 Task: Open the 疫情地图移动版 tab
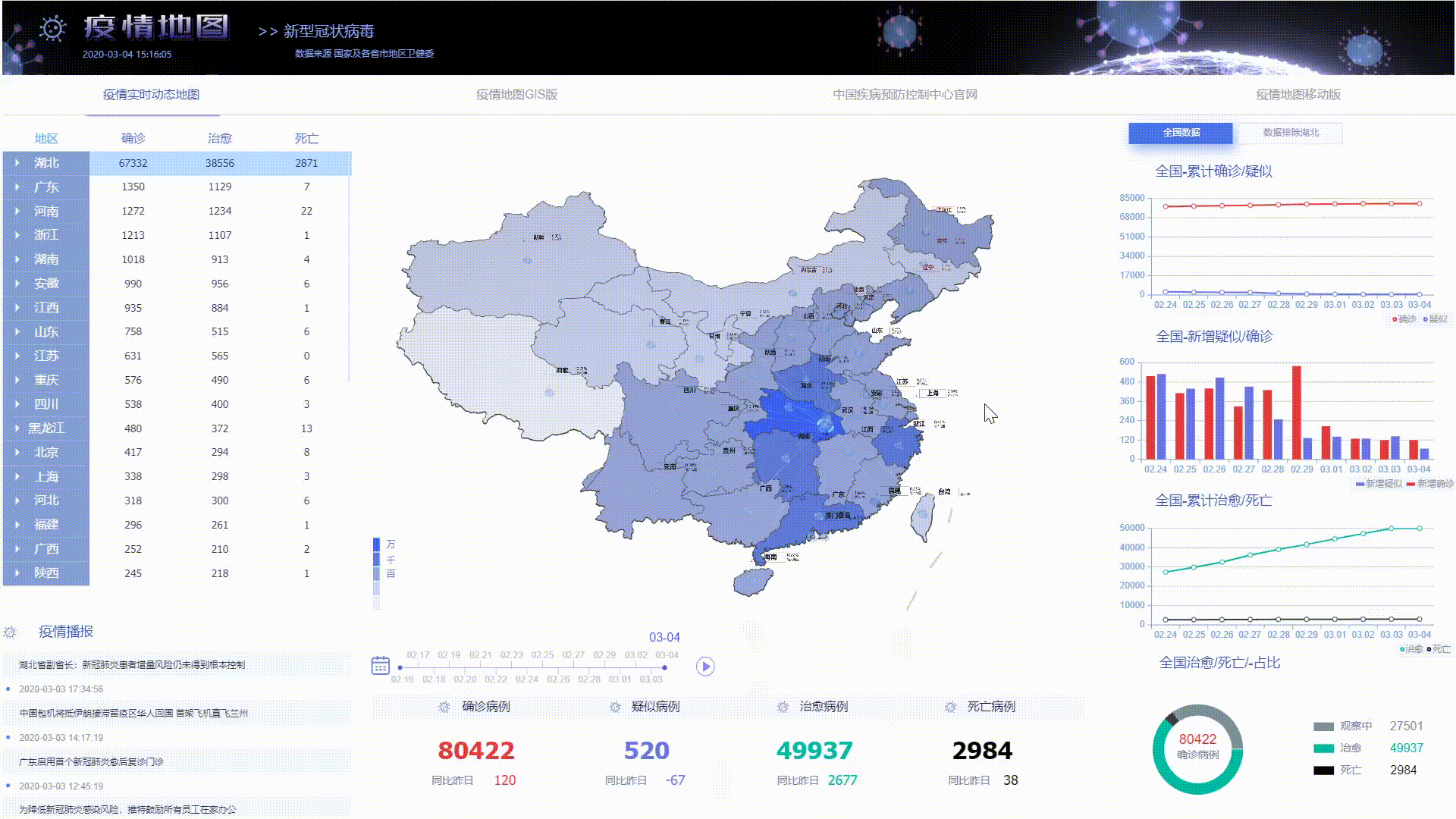pyautogui.click(x=1298, y=95)
